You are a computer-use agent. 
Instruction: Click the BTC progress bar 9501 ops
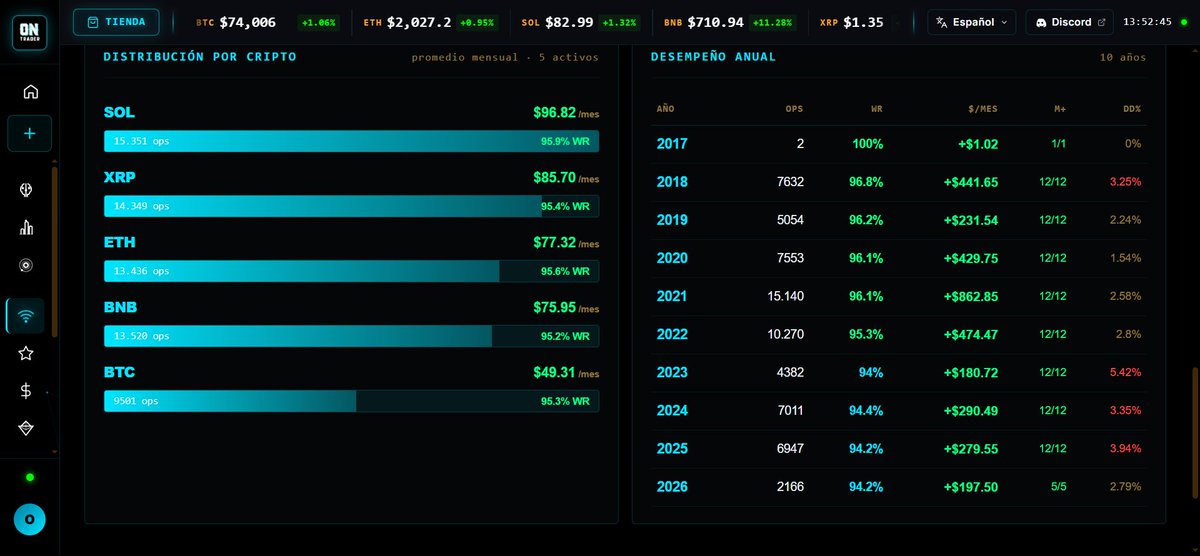click(x=351, y=401)
